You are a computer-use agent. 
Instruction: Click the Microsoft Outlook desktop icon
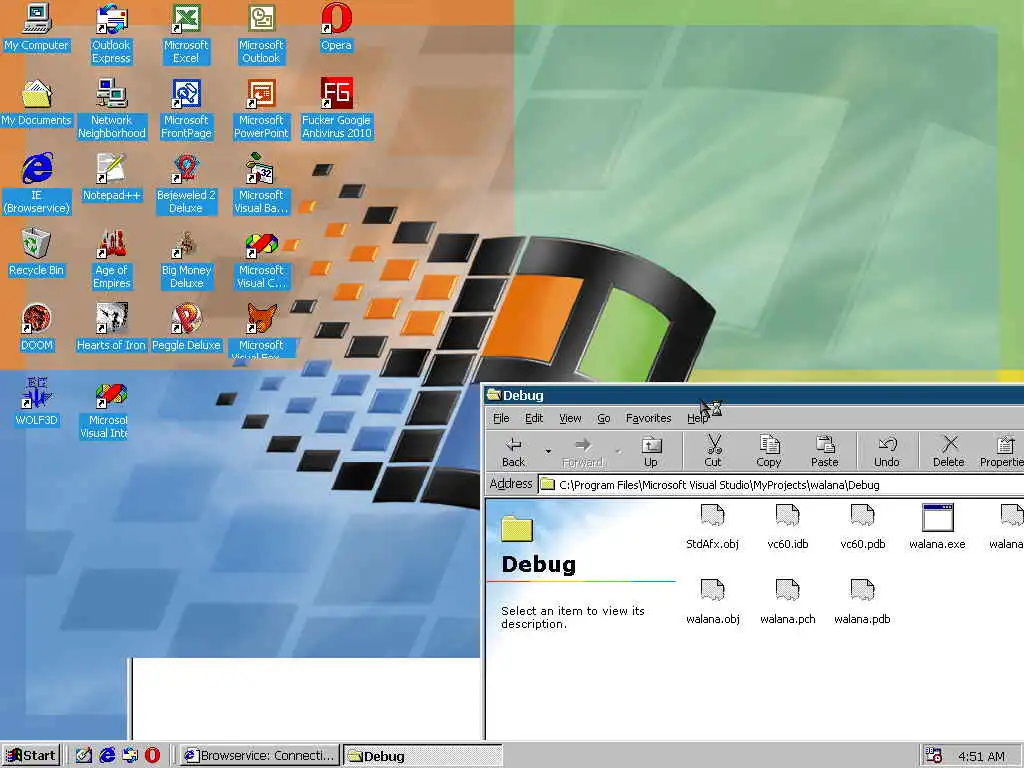(x=261, y=33)
